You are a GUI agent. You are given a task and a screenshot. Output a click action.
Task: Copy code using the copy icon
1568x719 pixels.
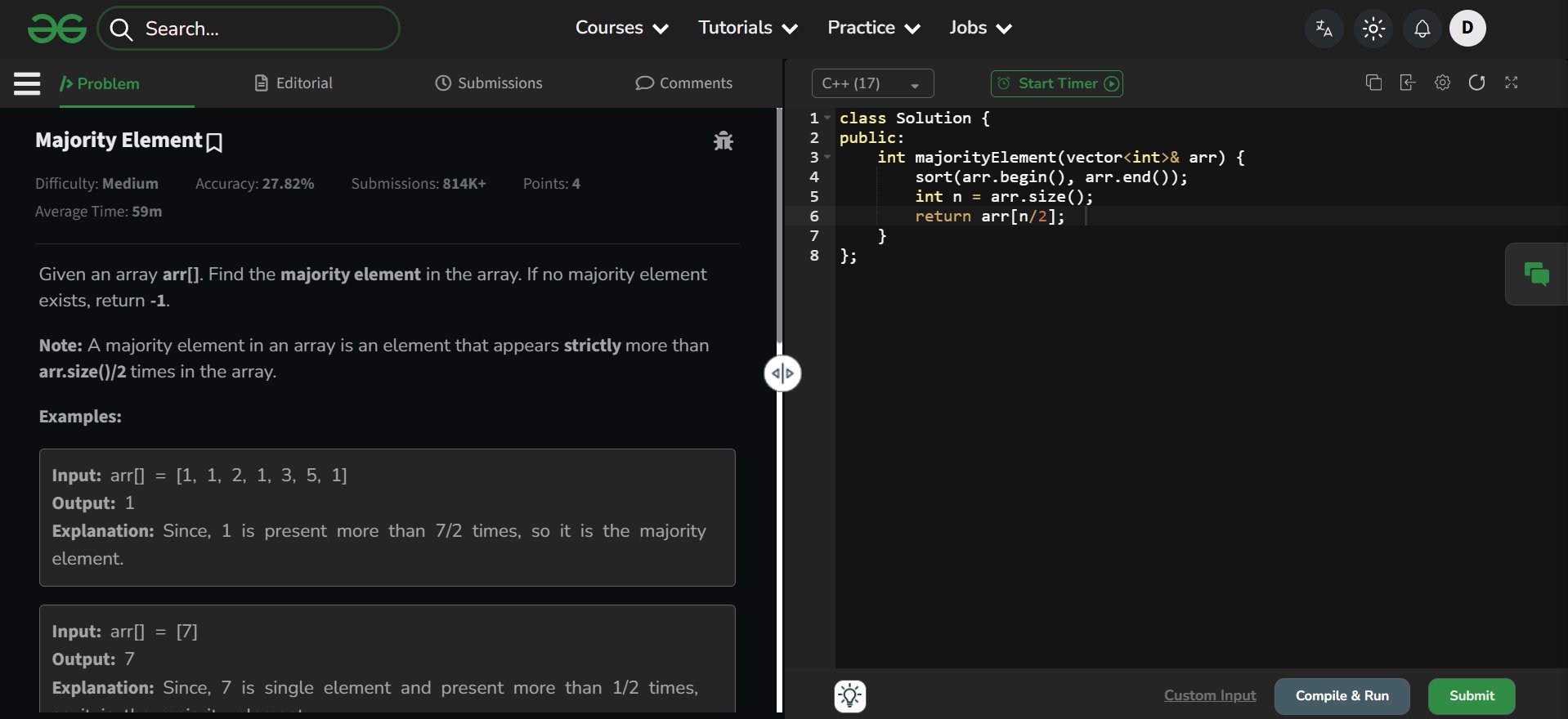click(1373, 83)
